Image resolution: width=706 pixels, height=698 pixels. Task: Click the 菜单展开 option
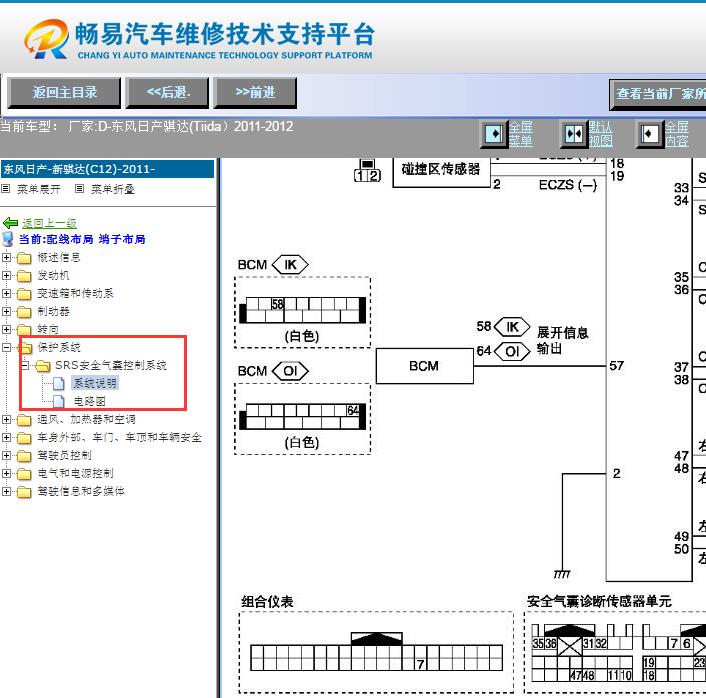click(39, 189)
